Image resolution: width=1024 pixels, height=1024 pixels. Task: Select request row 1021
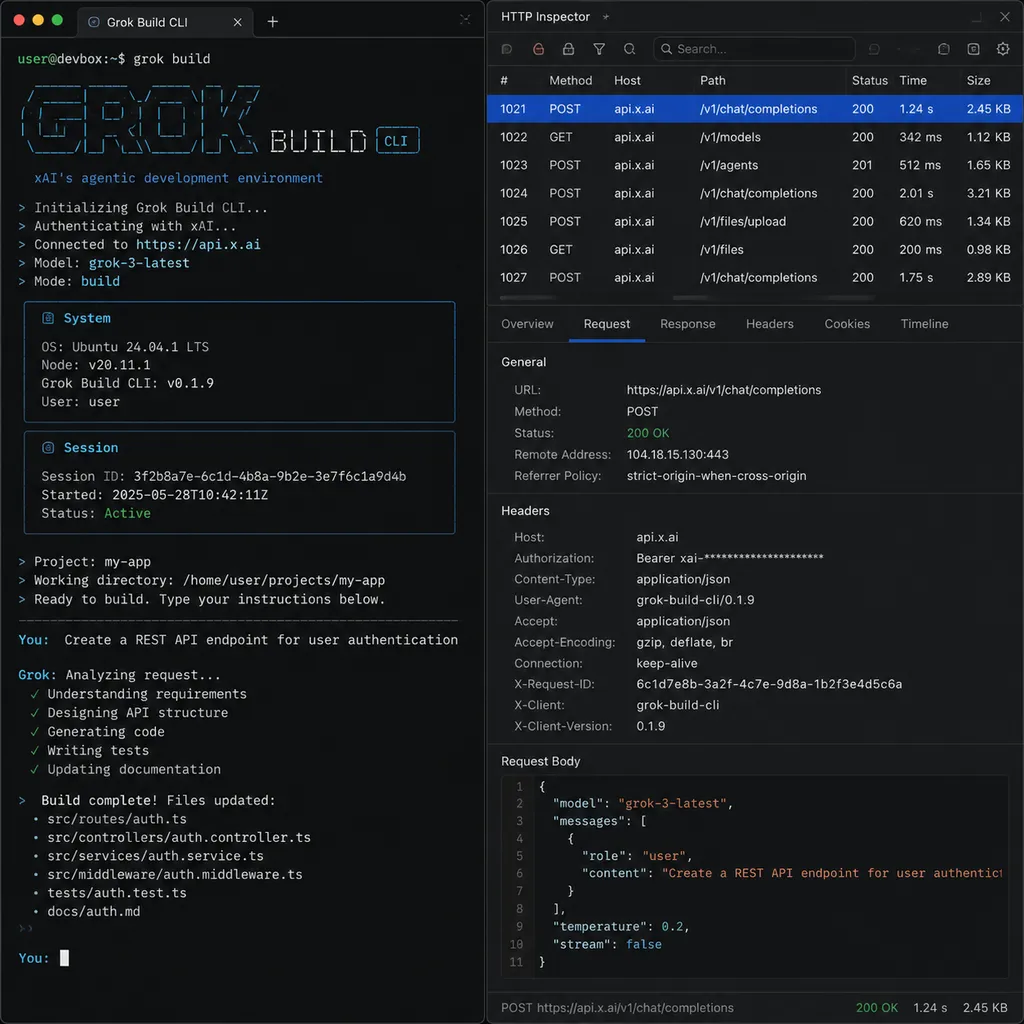click(x=754, y=109)
